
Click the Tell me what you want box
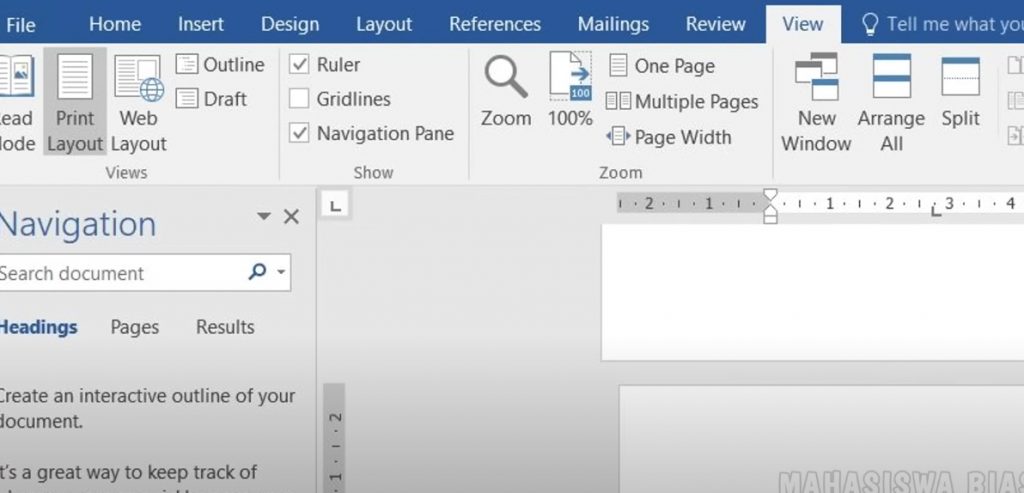(x=953, y=24)
